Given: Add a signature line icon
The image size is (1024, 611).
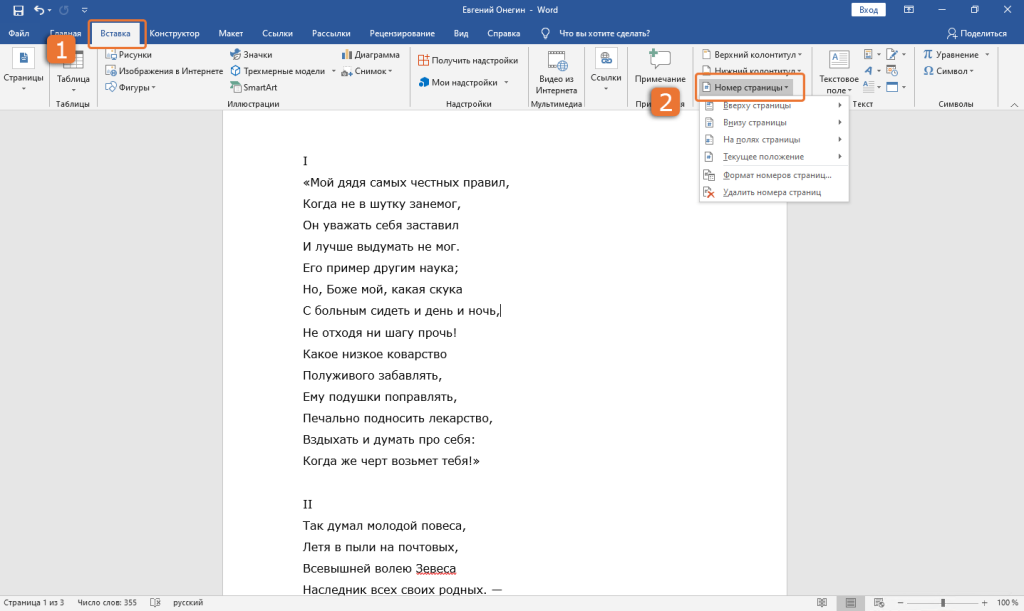Looking at the screenshot, I should (892, 55).
